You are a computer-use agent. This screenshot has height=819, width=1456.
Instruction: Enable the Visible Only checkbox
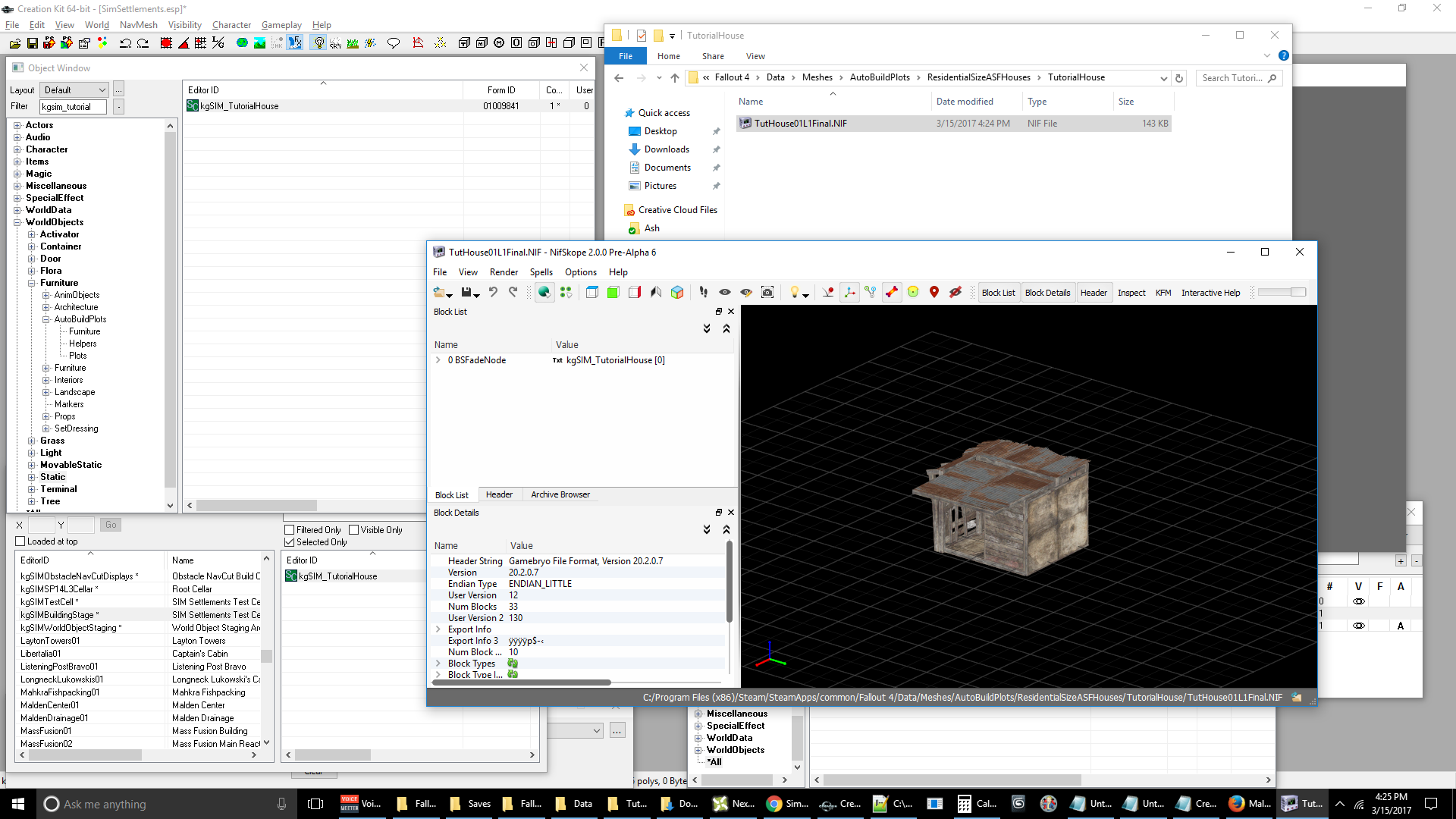[353, 530]
